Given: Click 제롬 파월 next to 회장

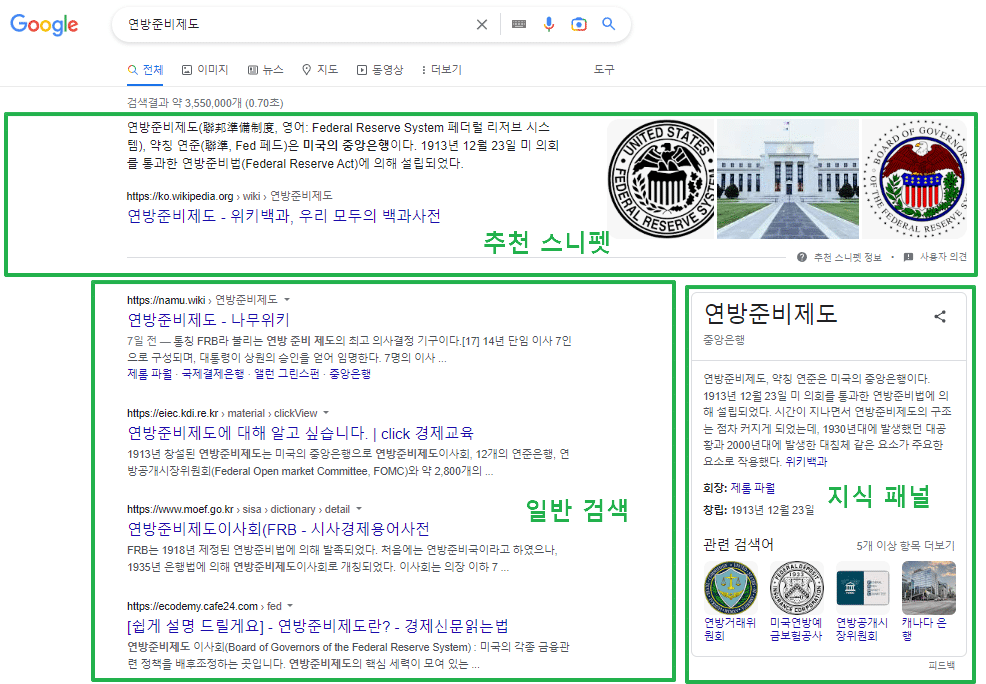Looking at the screenshot, I should point(753,488).
